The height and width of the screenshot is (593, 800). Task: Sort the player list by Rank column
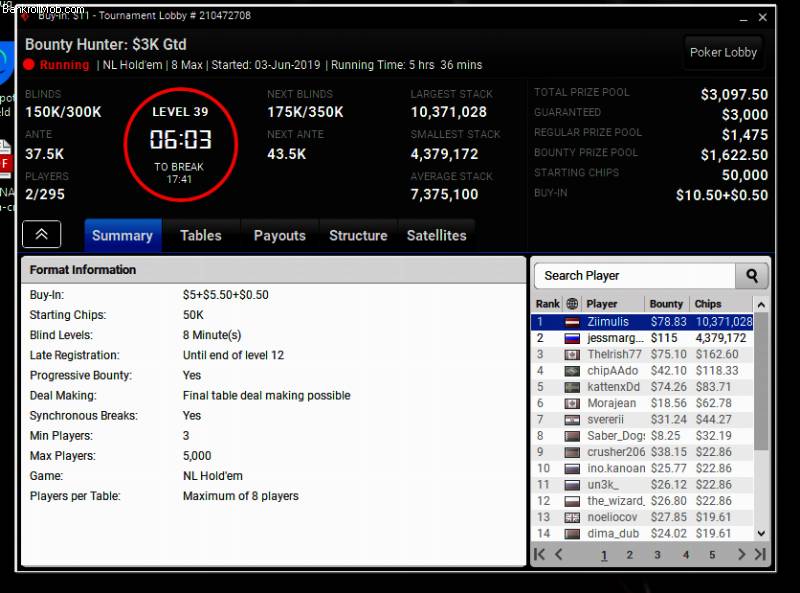click(547, 304)
